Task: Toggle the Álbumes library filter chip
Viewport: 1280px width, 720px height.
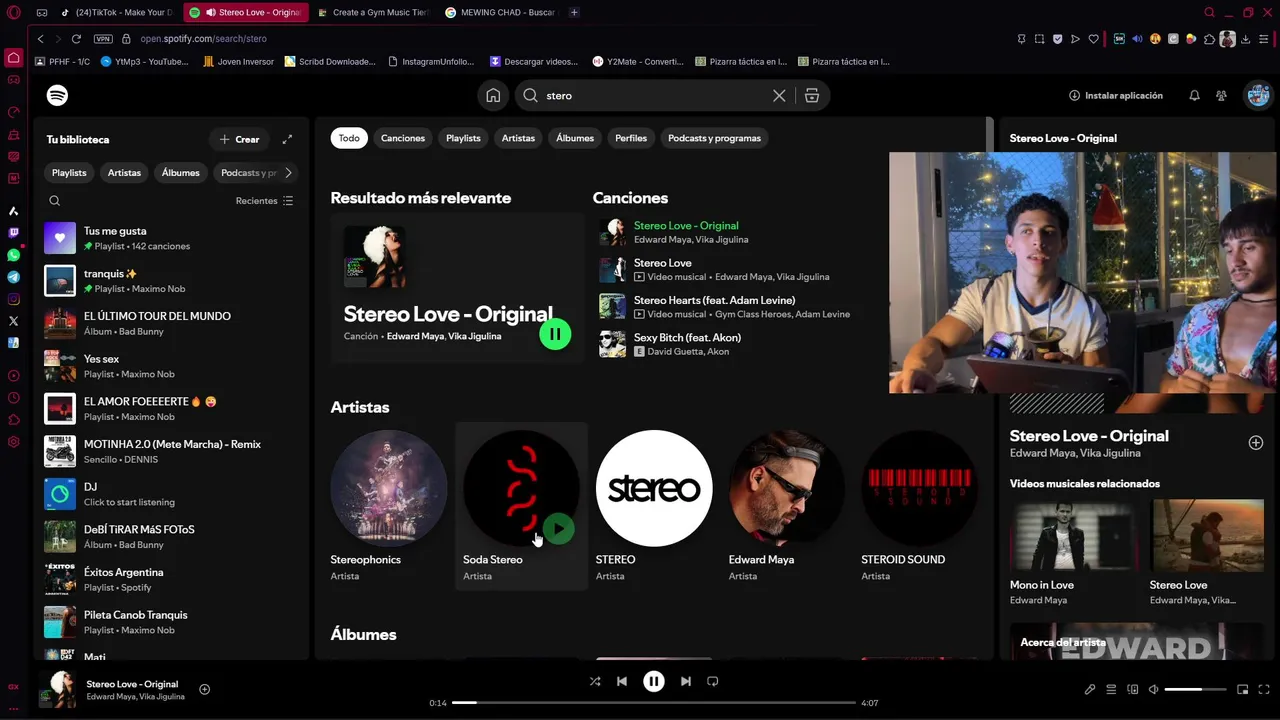Action: 180,173
